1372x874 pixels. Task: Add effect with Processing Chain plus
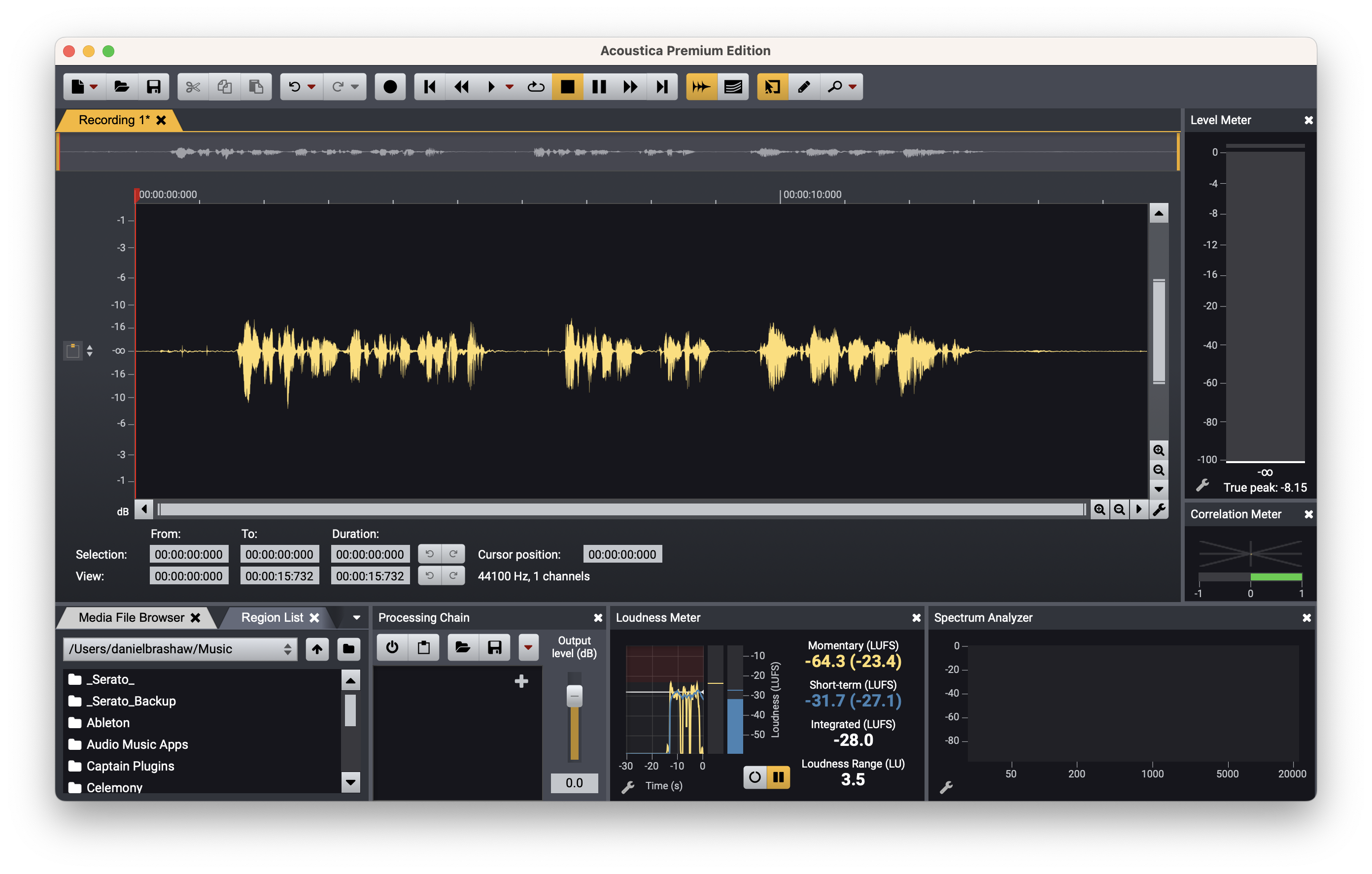pos(521,681)
